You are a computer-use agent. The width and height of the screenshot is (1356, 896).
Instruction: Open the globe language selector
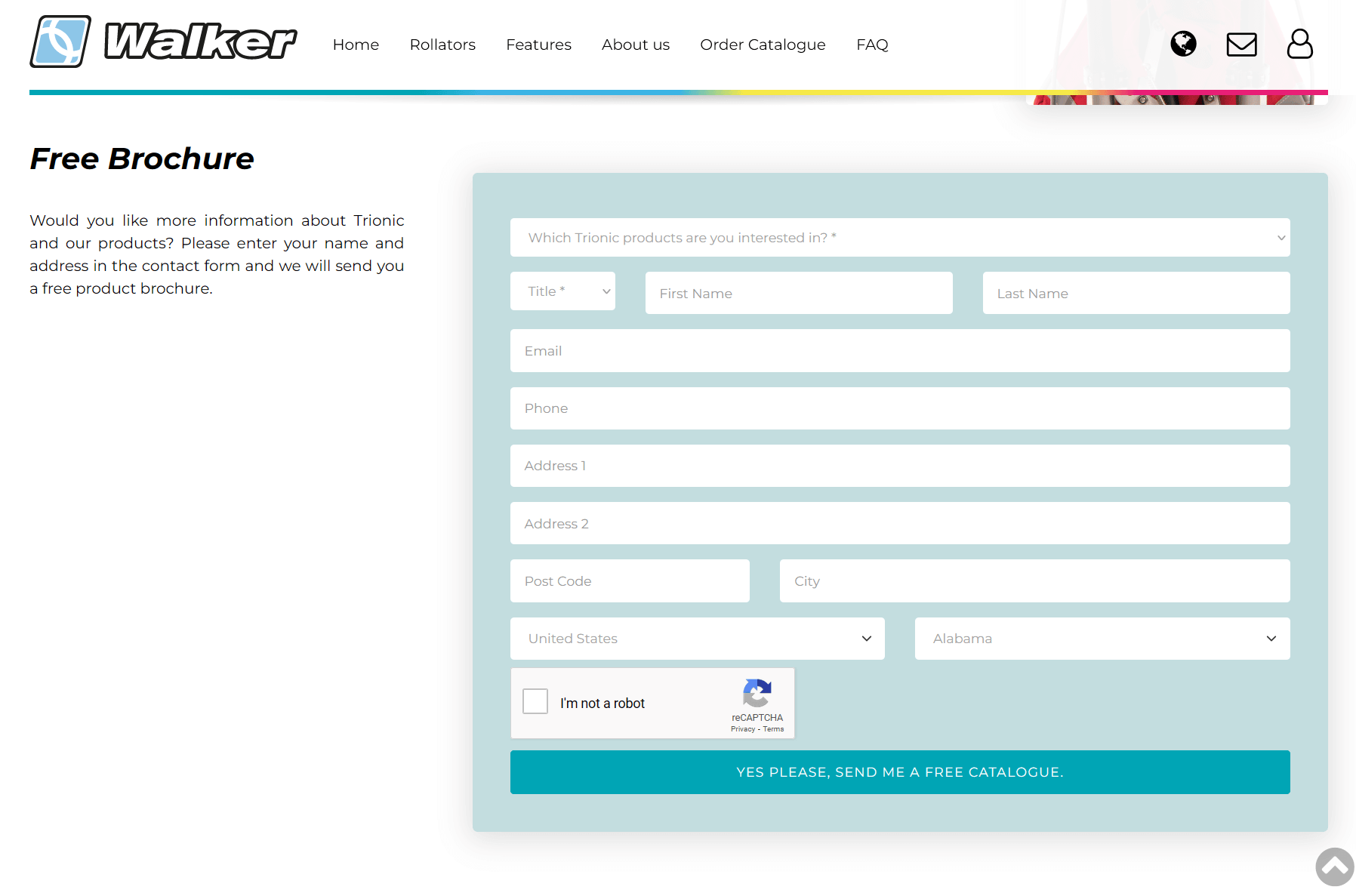point(1183,44)
